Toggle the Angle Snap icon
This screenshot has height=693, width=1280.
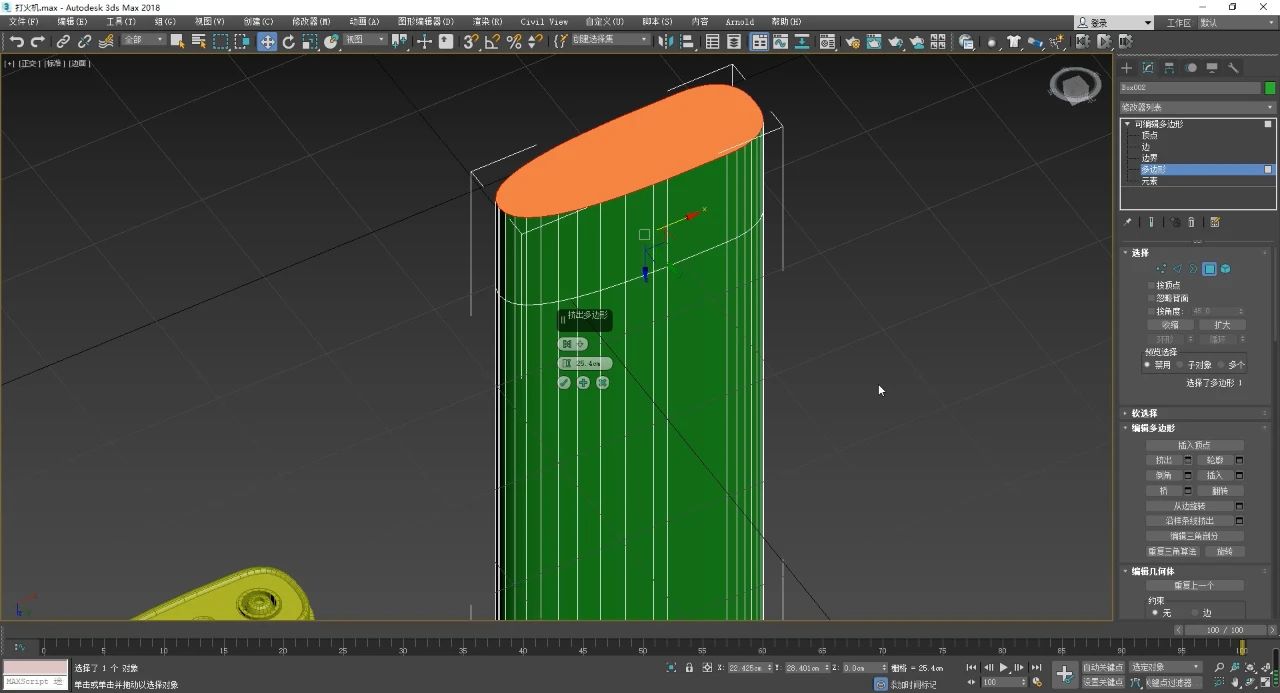tap(492, 41)
